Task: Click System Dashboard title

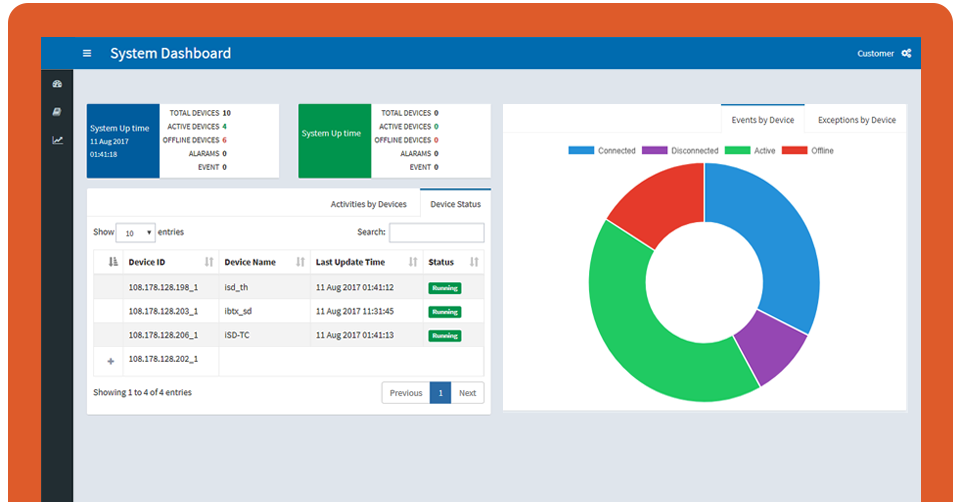Action: click(170, 54)
